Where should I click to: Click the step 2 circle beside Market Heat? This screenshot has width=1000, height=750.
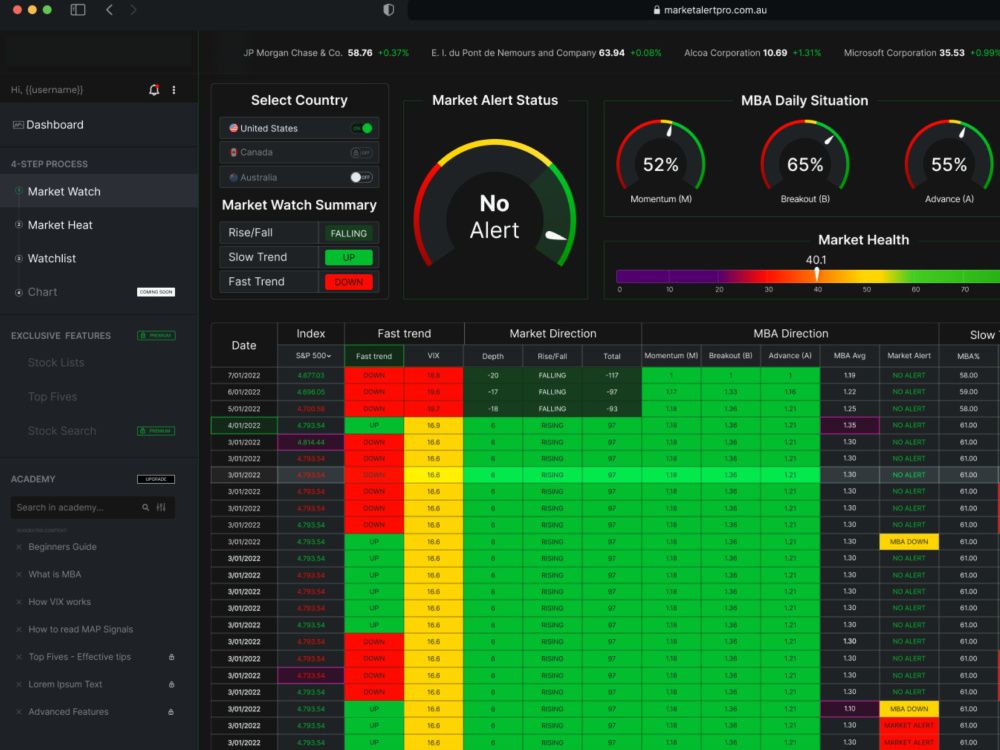(18, 224)
